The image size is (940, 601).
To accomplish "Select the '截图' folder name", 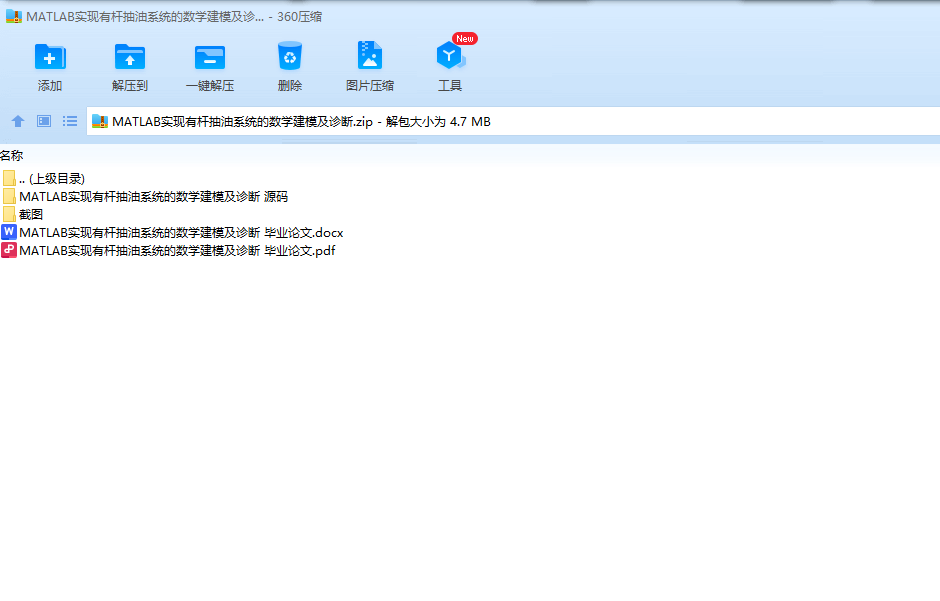I will pos(31,215).
